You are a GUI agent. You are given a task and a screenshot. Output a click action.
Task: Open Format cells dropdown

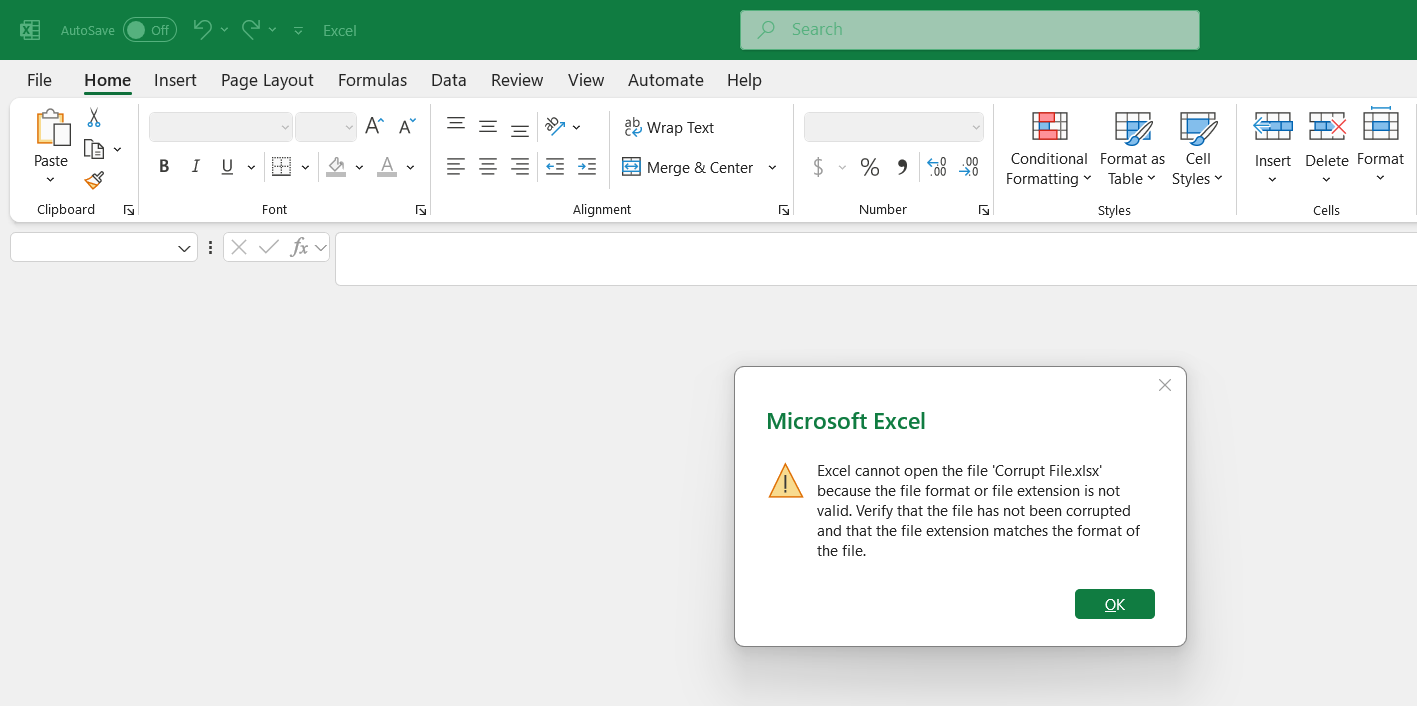[1380, 179]
